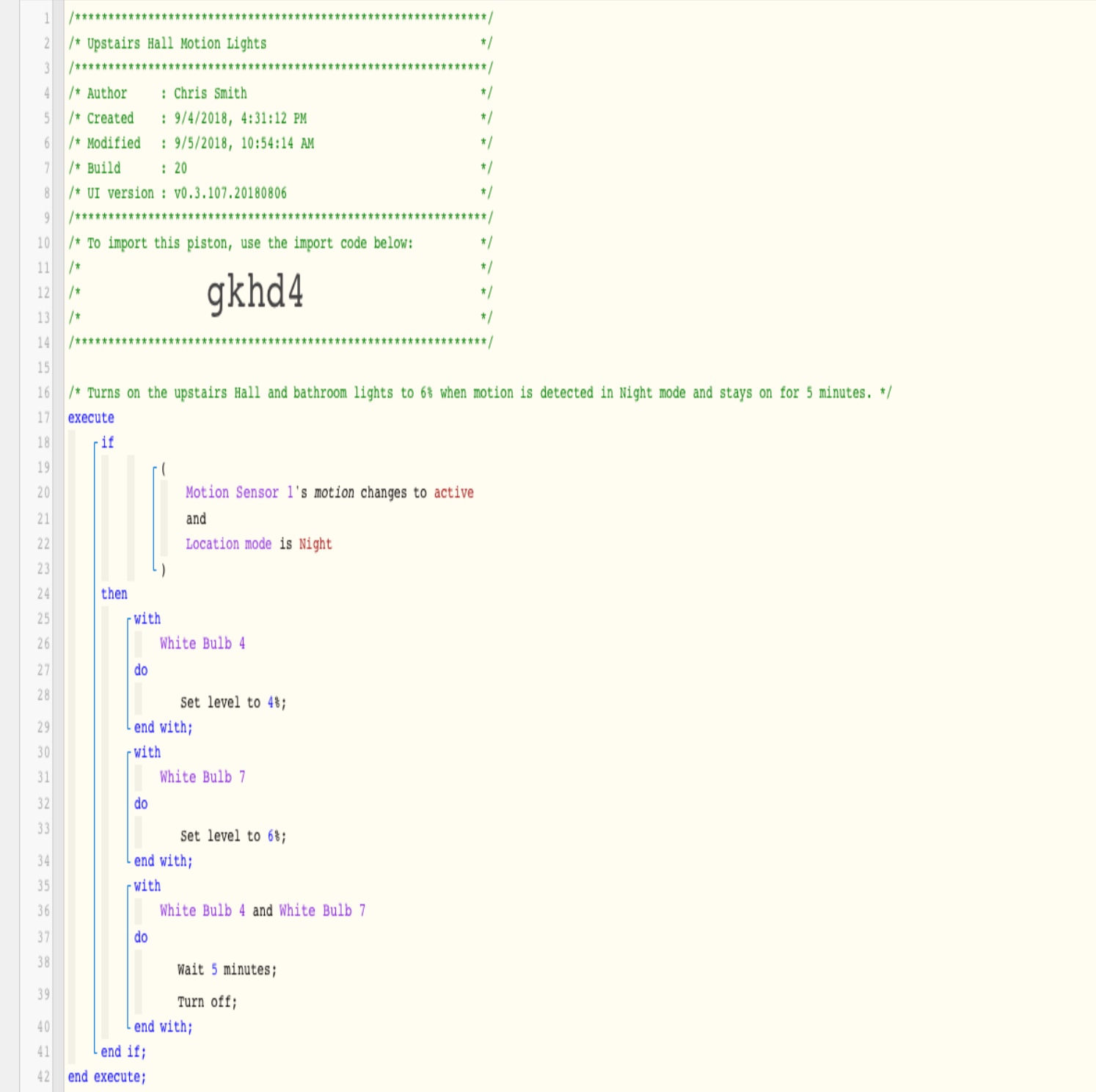
Task: Click 'end with;' on line 34
Action: click(x=163, y=861)
